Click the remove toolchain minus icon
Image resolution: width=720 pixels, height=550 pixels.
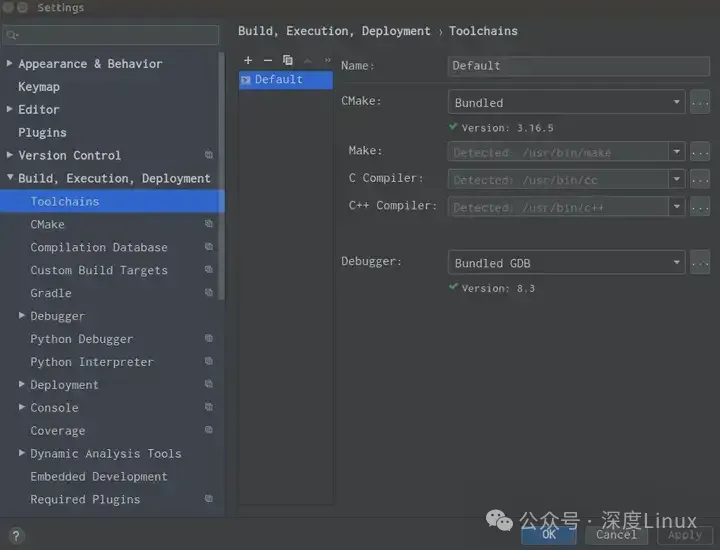[x=267, y=60]
